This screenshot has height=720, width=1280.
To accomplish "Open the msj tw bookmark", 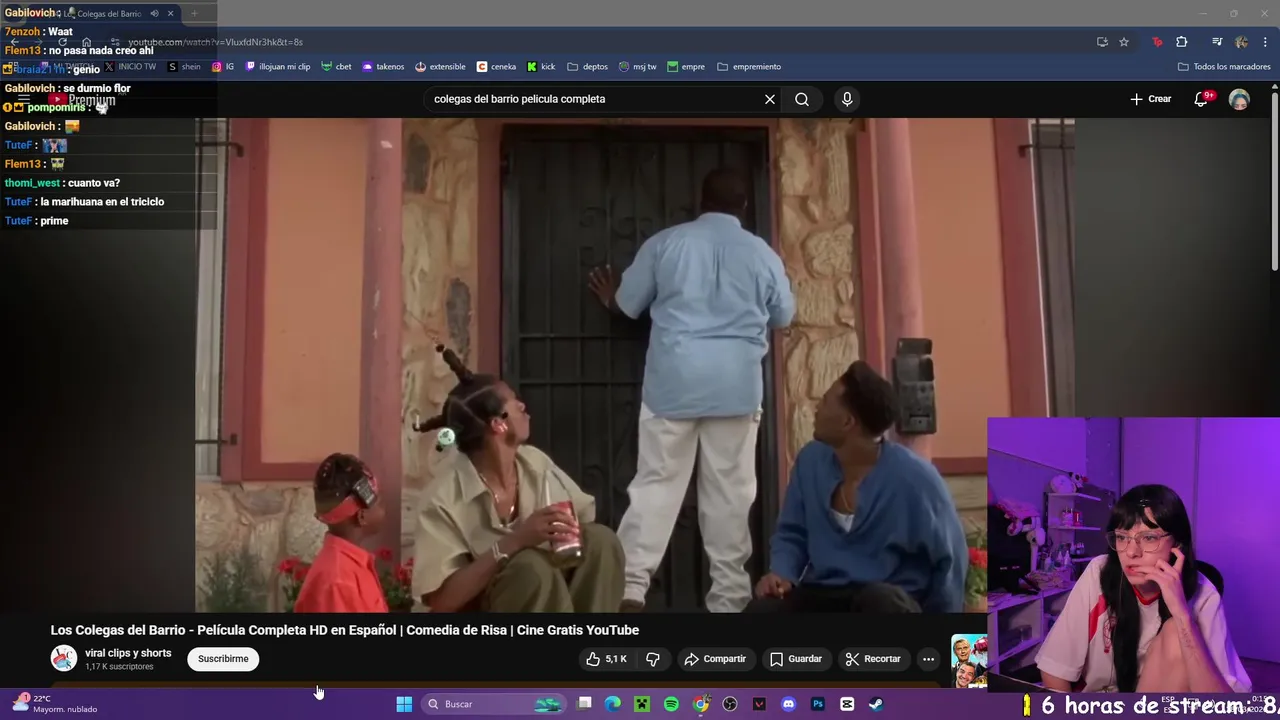I will pyautogui.click(x=638, y=67).
